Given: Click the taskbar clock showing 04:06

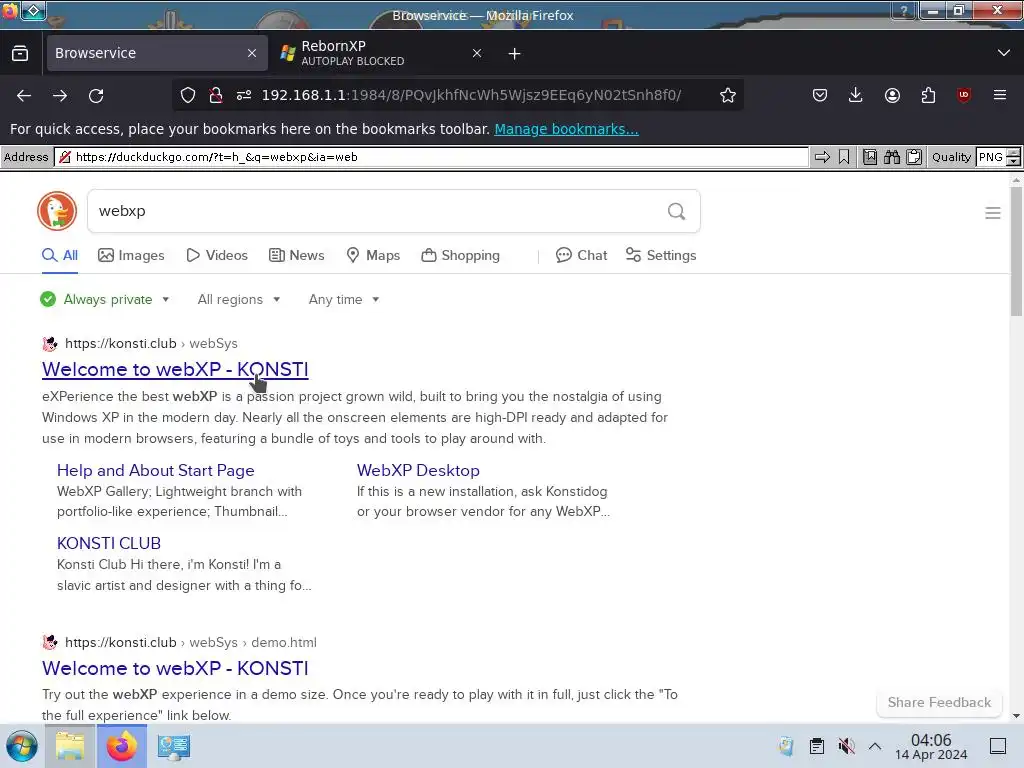Looking at the screenshot, I should point(931,746).
